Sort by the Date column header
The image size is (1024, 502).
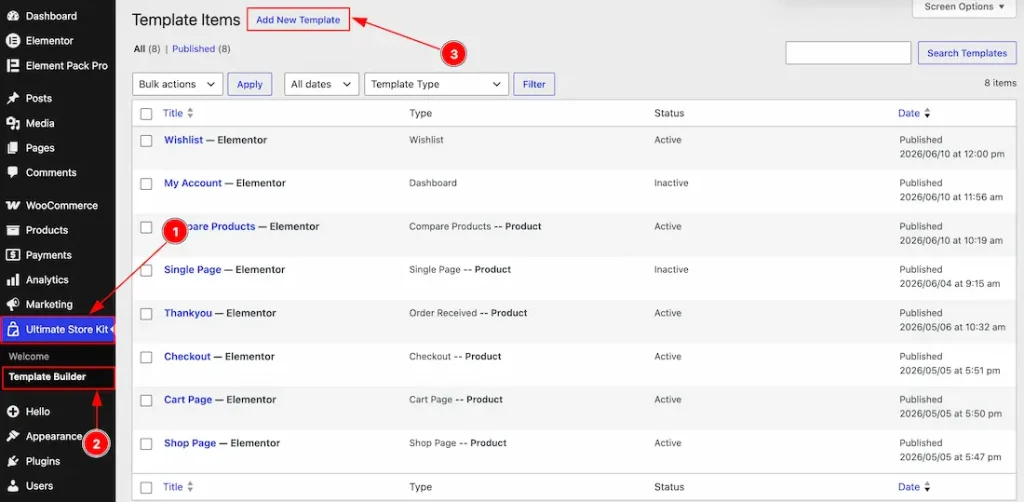909,113
